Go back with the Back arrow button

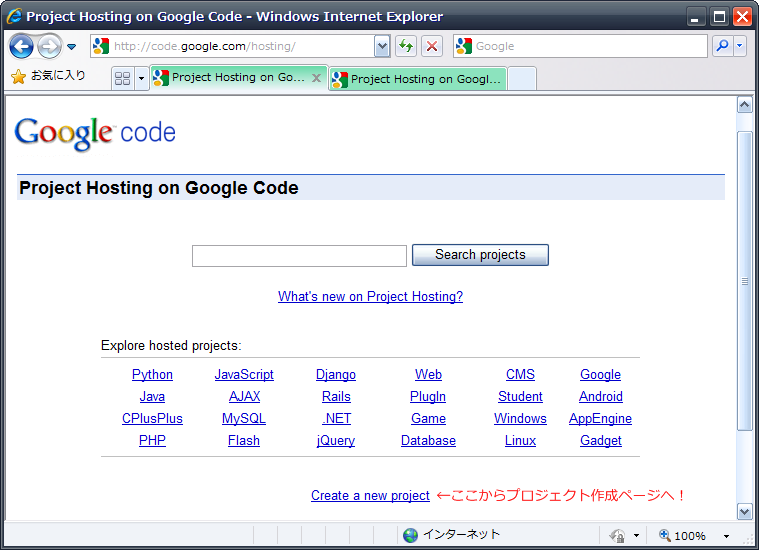21,46
